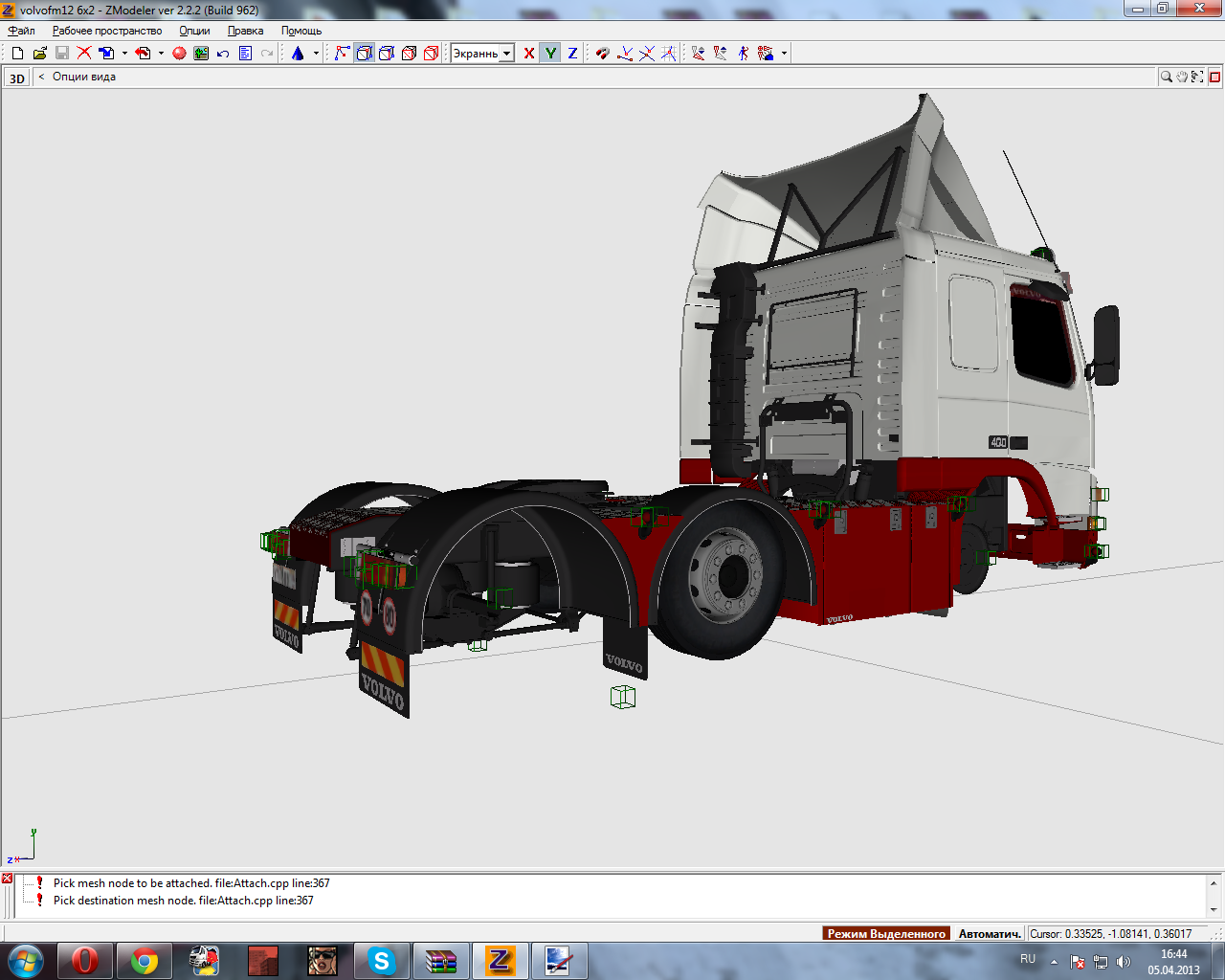
Task: Open the undo history list icon
Action: click(245, 54)
